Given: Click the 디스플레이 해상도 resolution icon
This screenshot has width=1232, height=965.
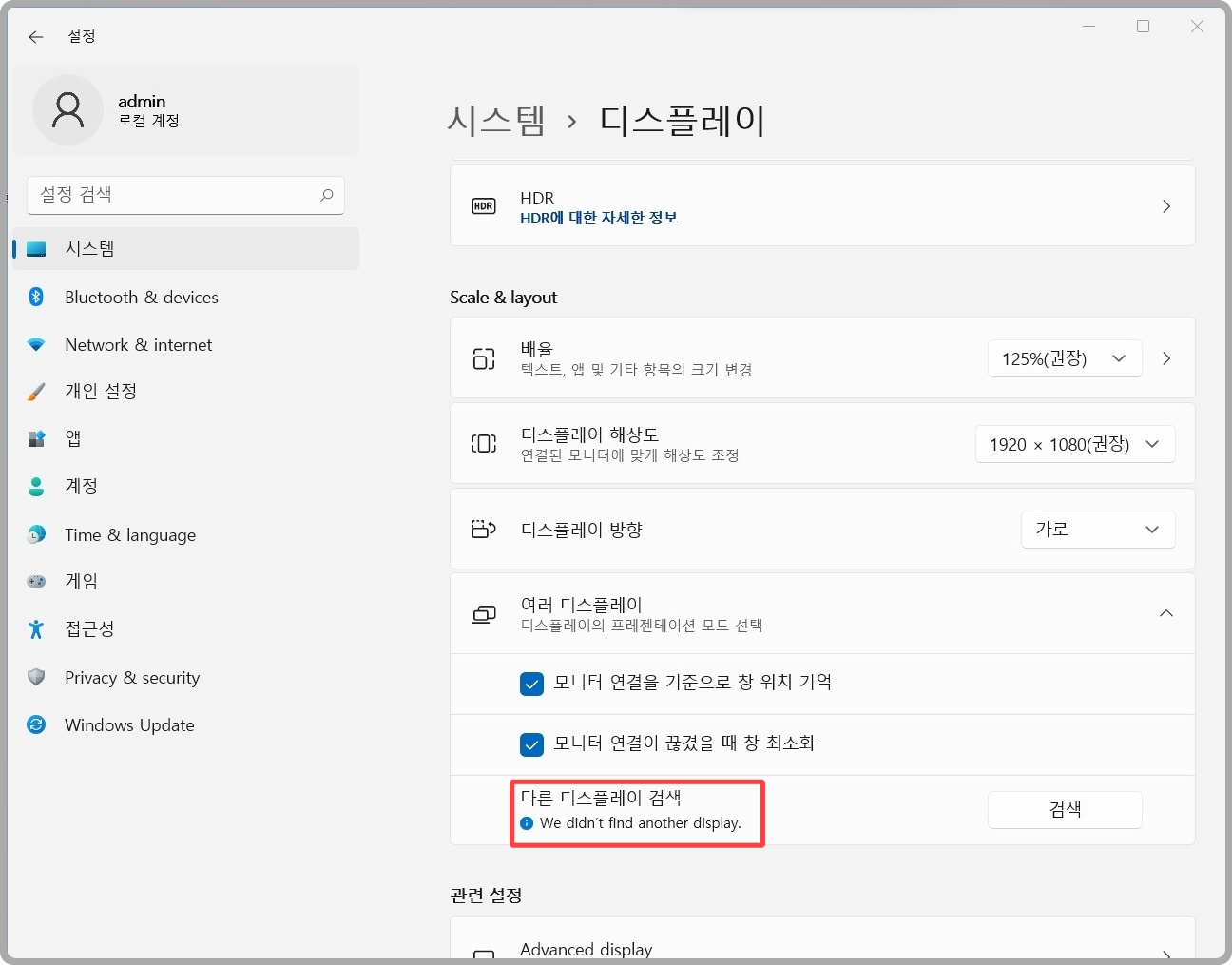Looking at the screenshot, I should (x=484, y=443).
